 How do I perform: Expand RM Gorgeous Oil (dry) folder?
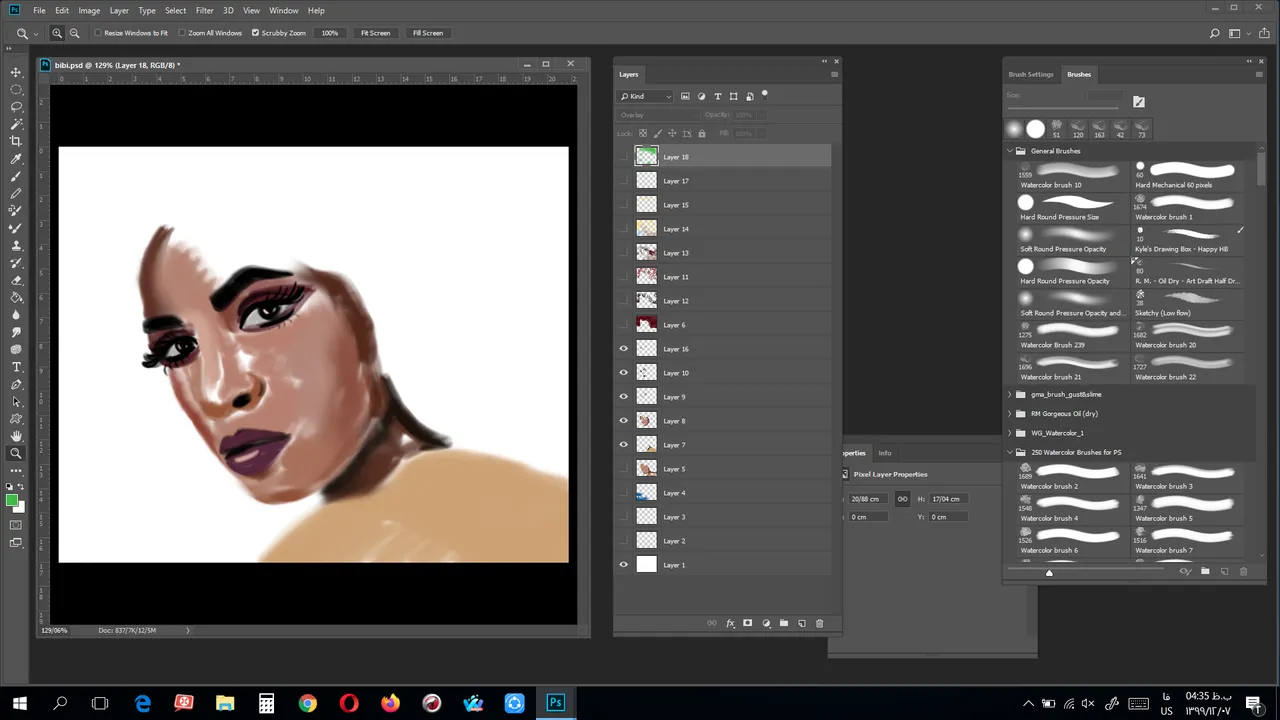[x=1009, y=414]
